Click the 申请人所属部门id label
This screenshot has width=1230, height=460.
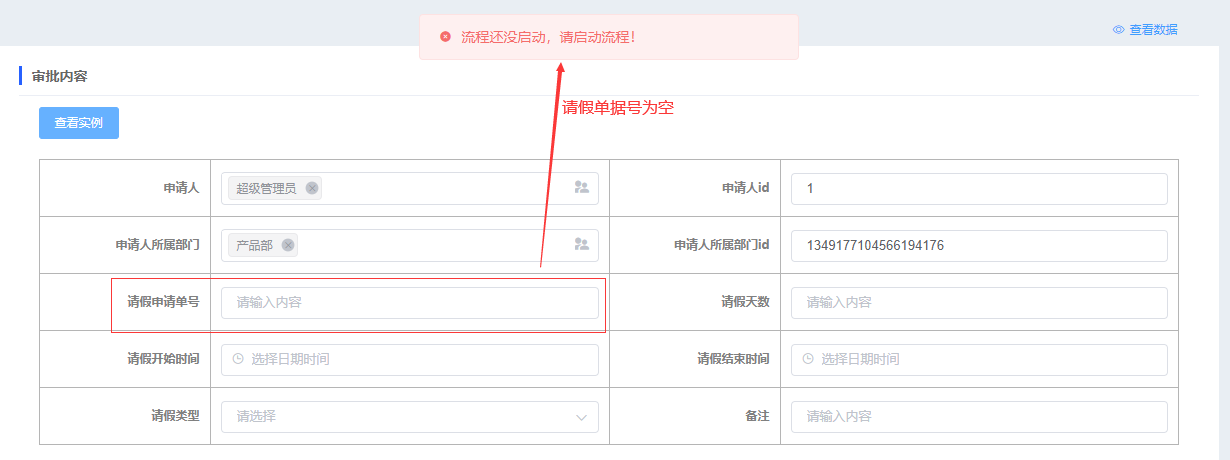coord(721,244)
